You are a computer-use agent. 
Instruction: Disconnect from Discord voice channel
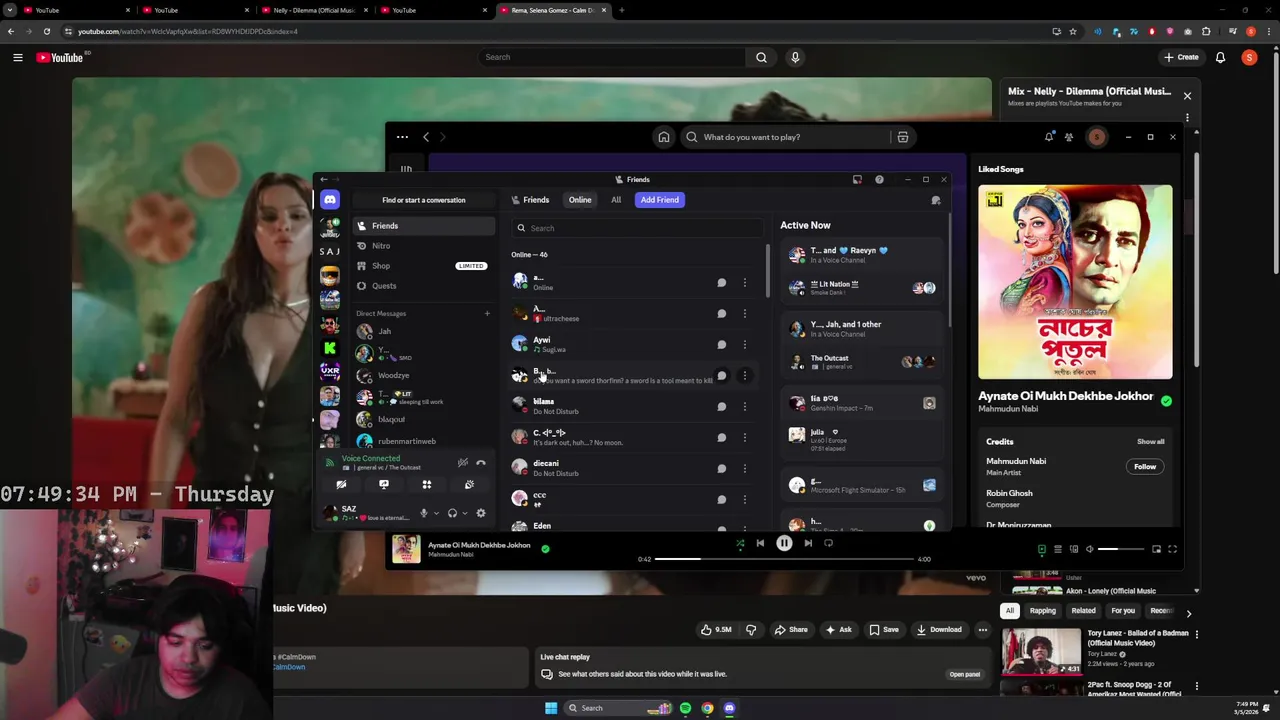click(x=481, y=463)
